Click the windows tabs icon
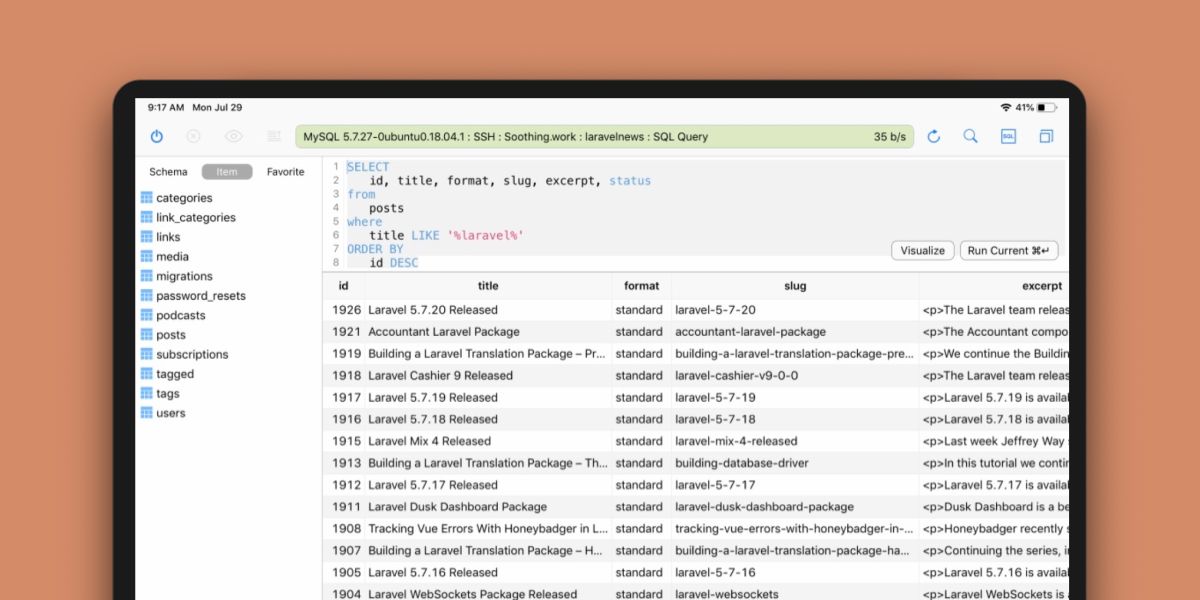This screenshot has width=1200, height=600. pyautogui.click(x=1045, y=136)
